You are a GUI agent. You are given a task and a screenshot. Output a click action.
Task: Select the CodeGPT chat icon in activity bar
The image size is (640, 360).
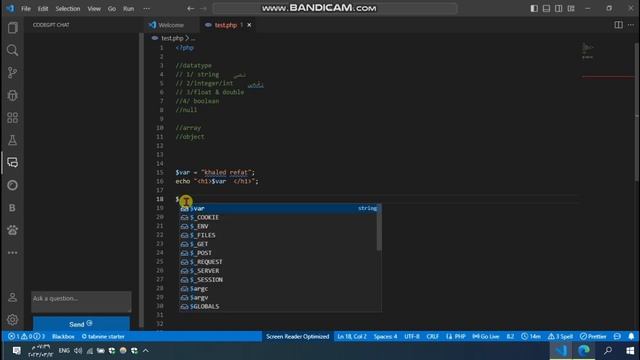pyautogui.click(x=13, y=162)
